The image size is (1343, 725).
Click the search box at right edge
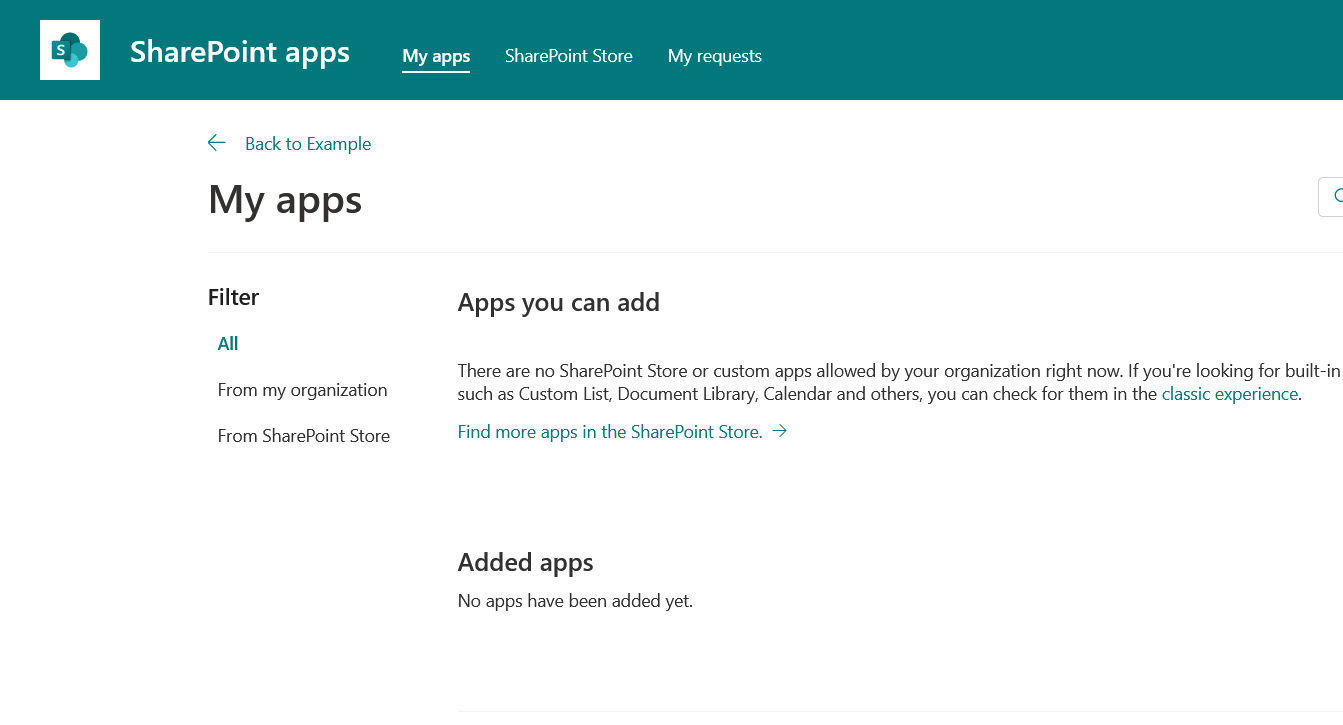point(1331,197)
